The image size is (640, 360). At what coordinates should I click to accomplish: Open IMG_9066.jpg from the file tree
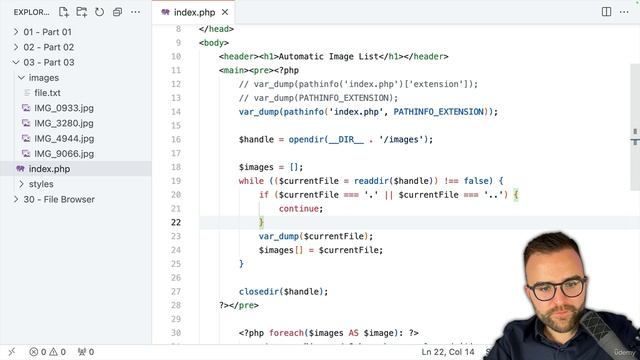coord(76,154)
